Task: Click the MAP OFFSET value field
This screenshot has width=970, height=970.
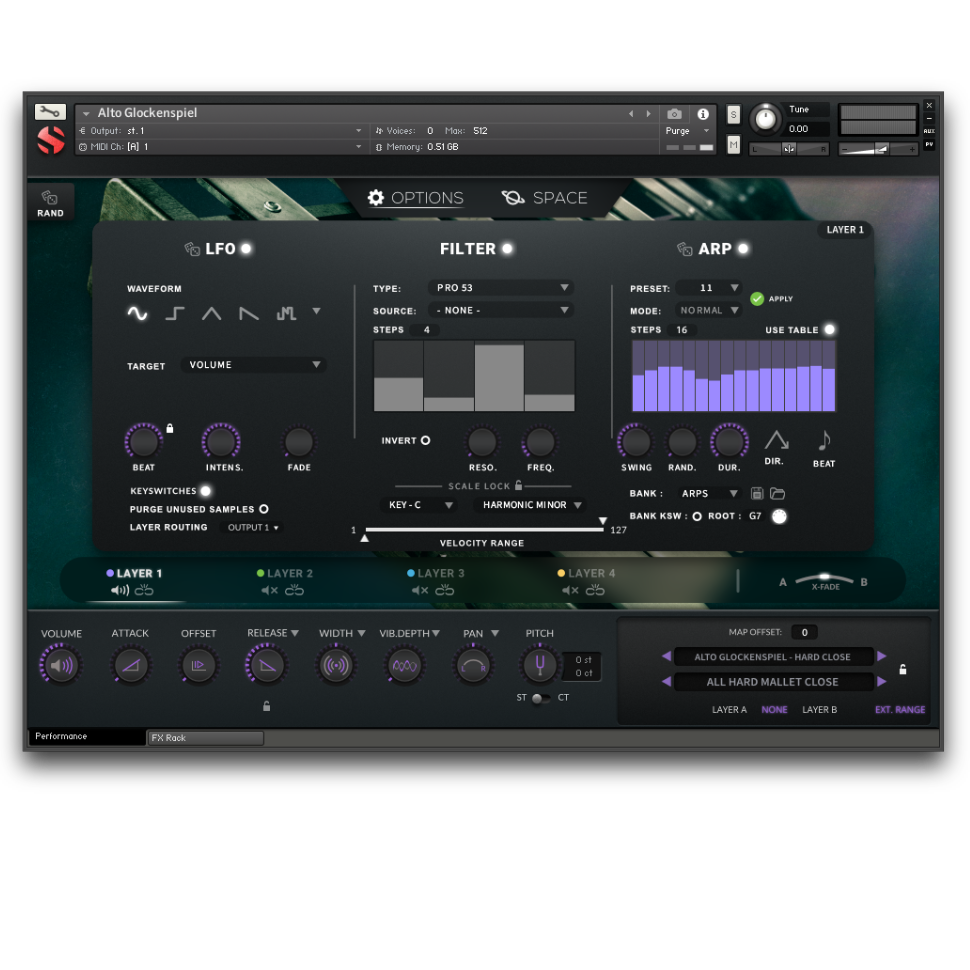Action: click(x=804, y=631)
